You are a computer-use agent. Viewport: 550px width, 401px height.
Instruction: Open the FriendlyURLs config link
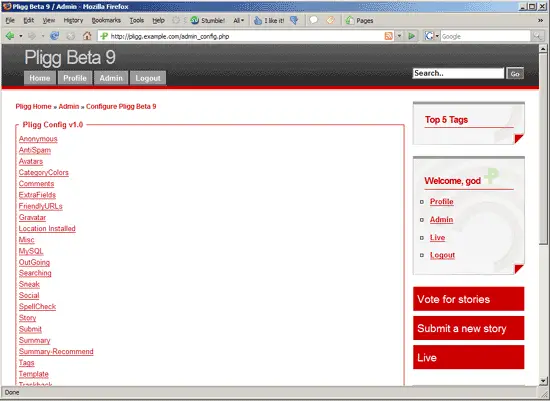point(41,206)
